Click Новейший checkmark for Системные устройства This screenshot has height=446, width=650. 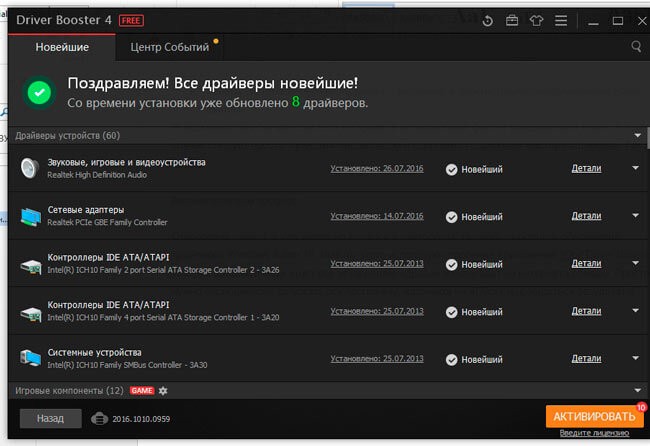point(451,359)
